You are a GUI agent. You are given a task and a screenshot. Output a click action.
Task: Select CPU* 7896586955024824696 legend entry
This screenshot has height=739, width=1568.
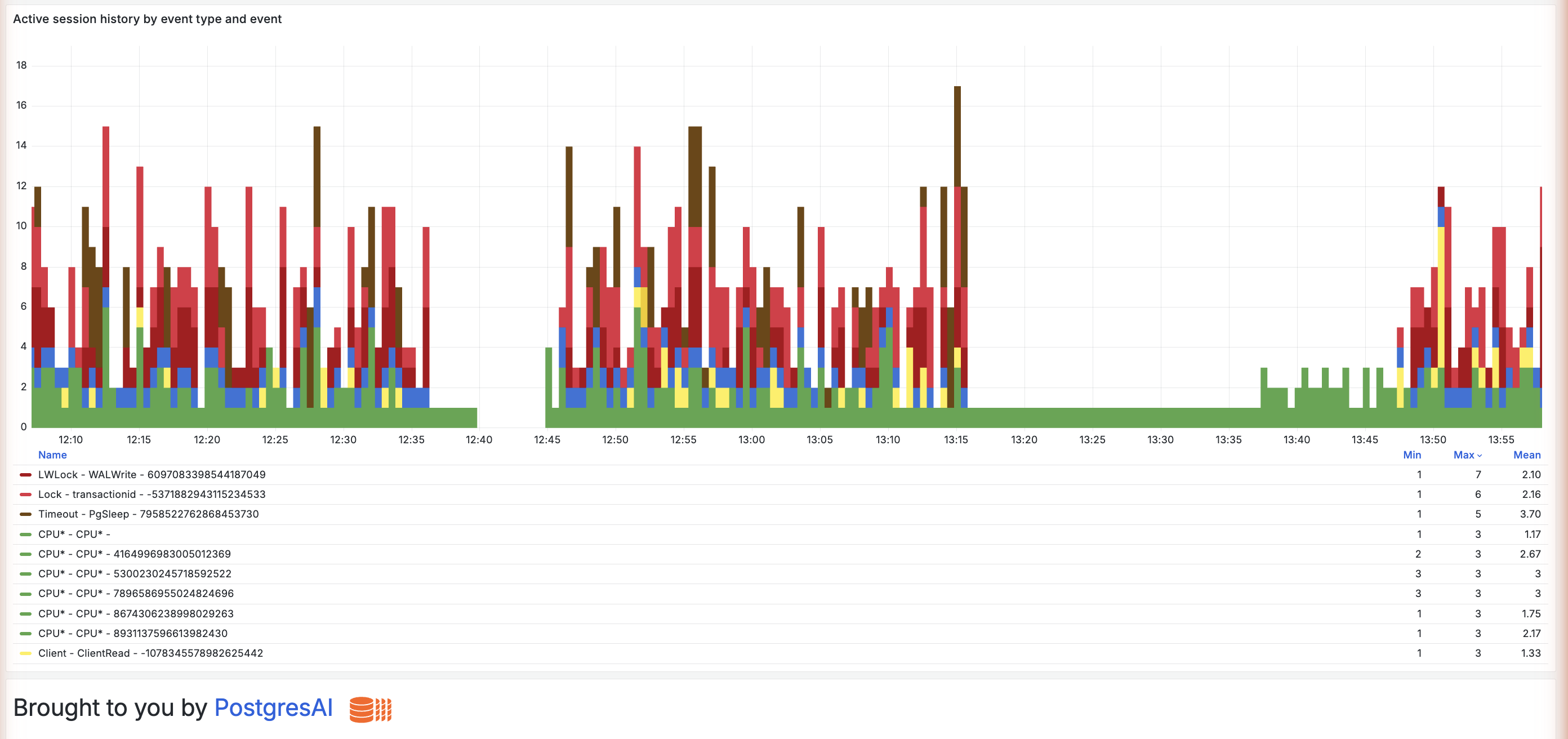pos(135,594)
